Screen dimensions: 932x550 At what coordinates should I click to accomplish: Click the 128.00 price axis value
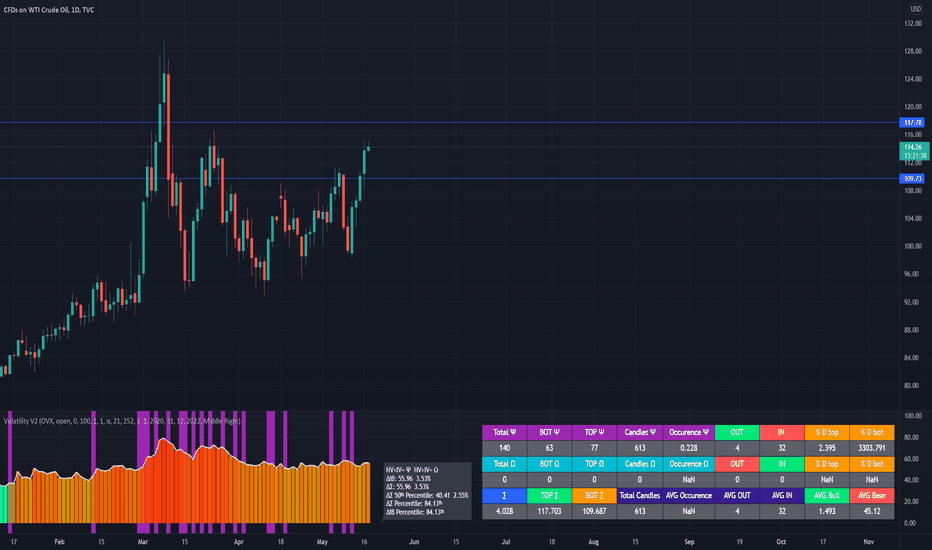912,51
